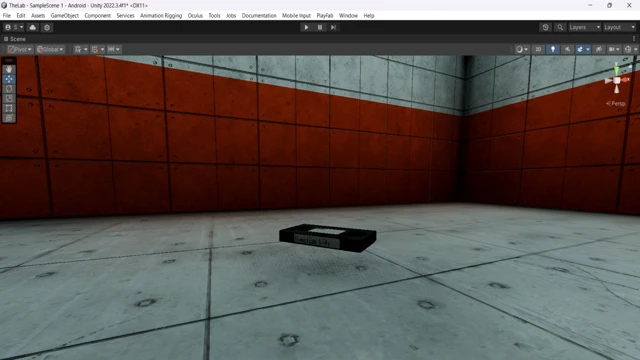
Task: Toggle scene lighting lightbulb button
Action: click(553, 49)
